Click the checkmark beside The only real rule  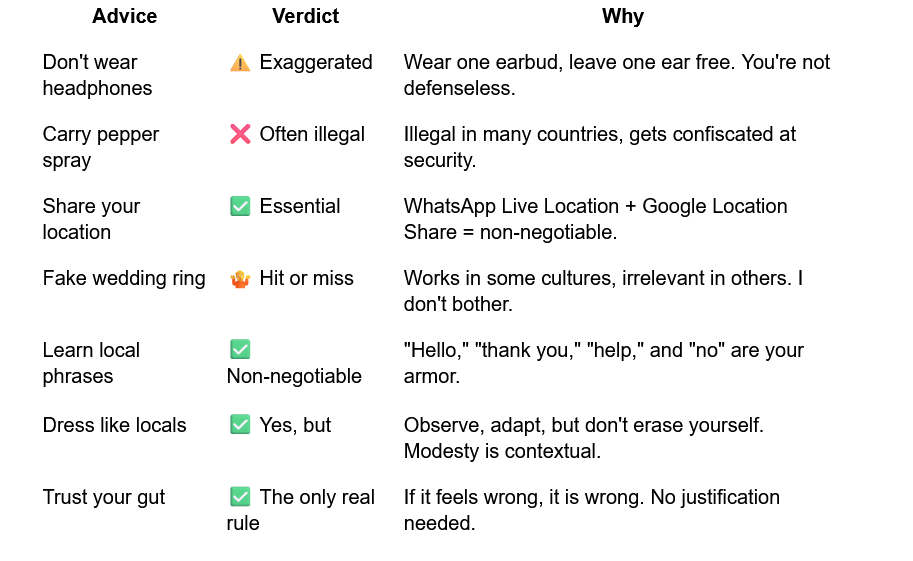tap(240, 497)
